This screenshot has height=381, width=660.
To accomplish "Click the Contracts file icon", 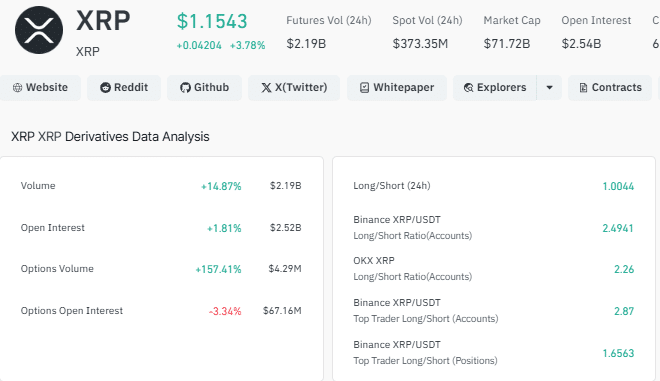I will coord(583,88).
